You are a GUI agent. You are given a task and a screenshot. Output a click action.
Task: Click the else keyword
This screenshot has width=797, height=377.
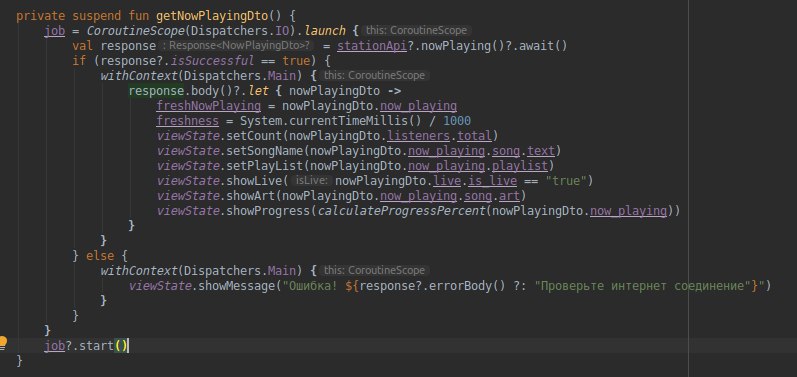[100, 256]
